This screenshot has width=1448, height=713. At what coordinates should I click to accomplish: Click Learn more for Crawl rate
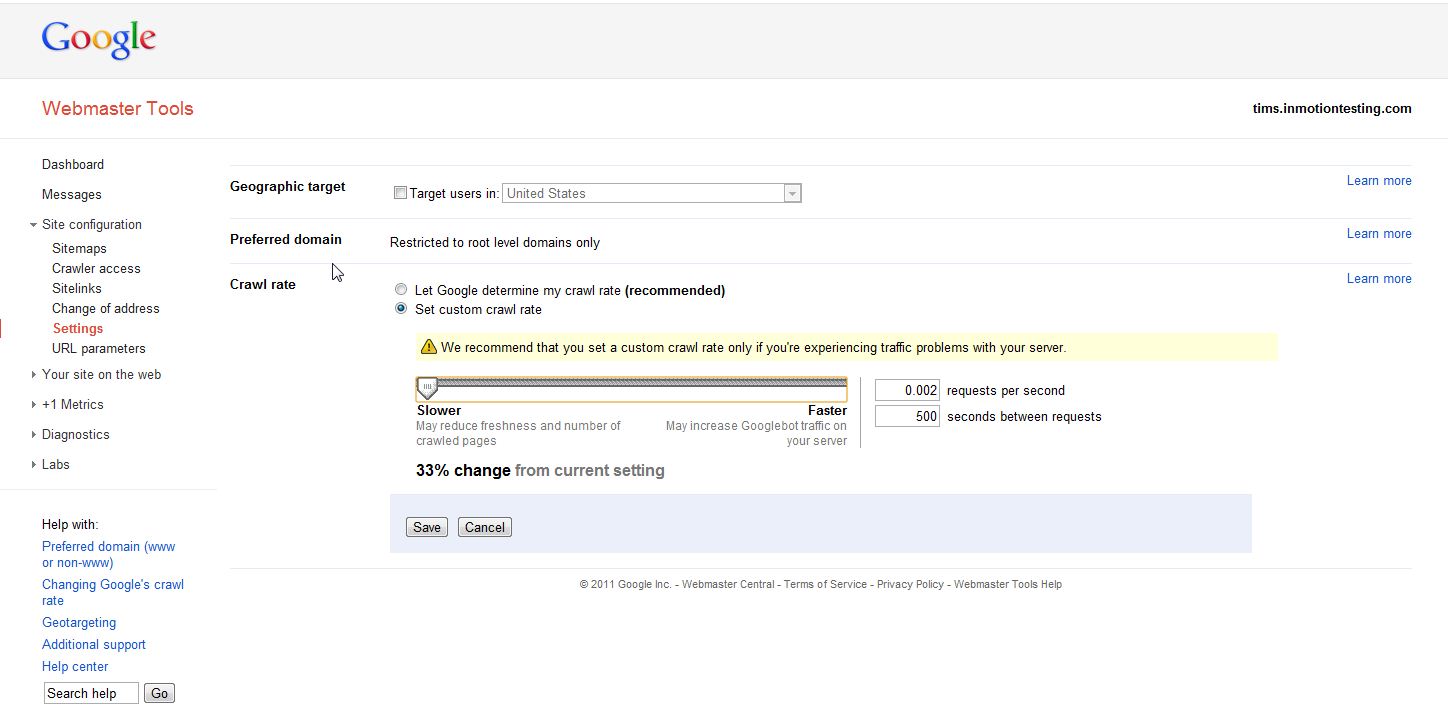pos(1379,278)
